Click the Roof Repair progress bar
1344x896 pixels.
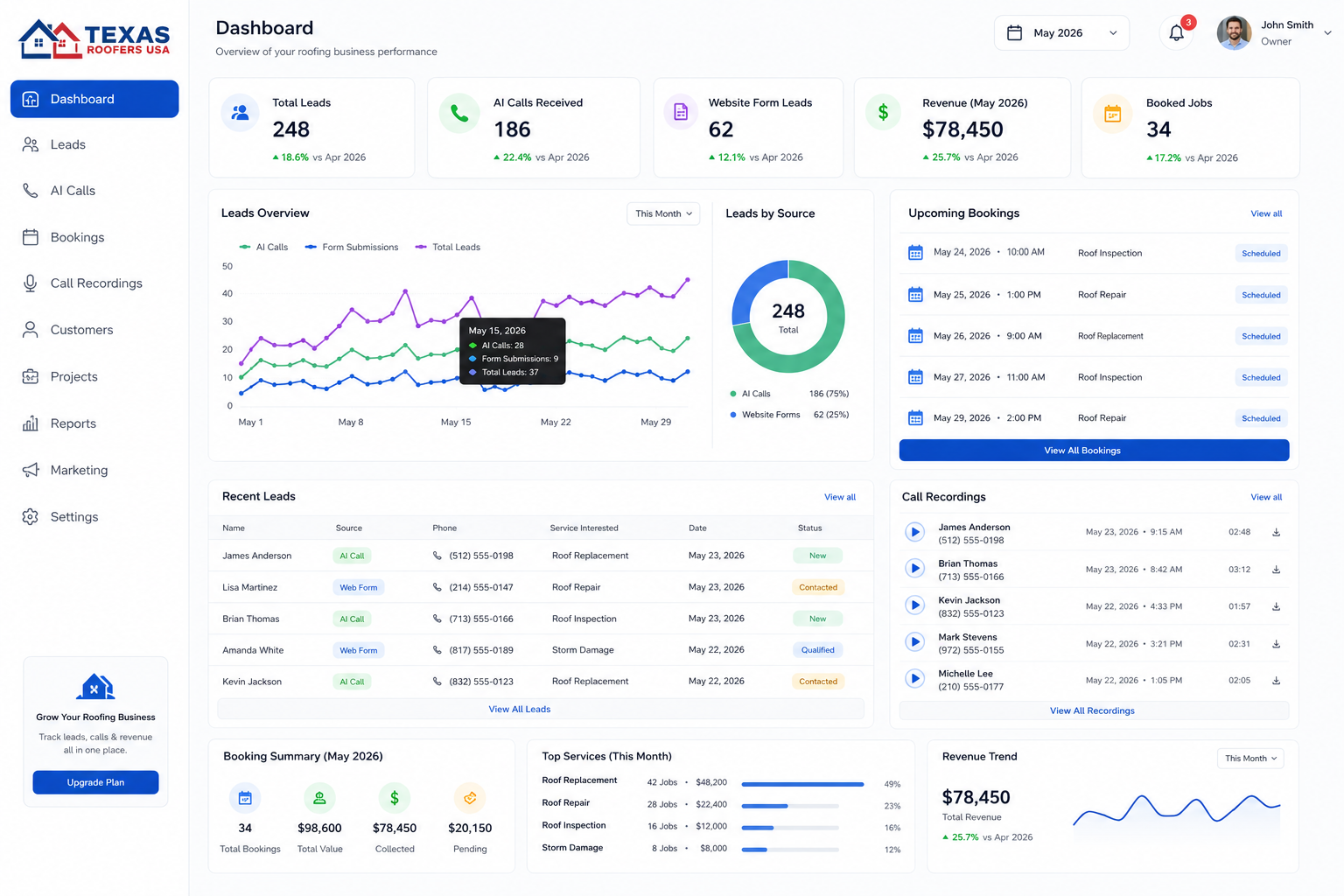790,806
